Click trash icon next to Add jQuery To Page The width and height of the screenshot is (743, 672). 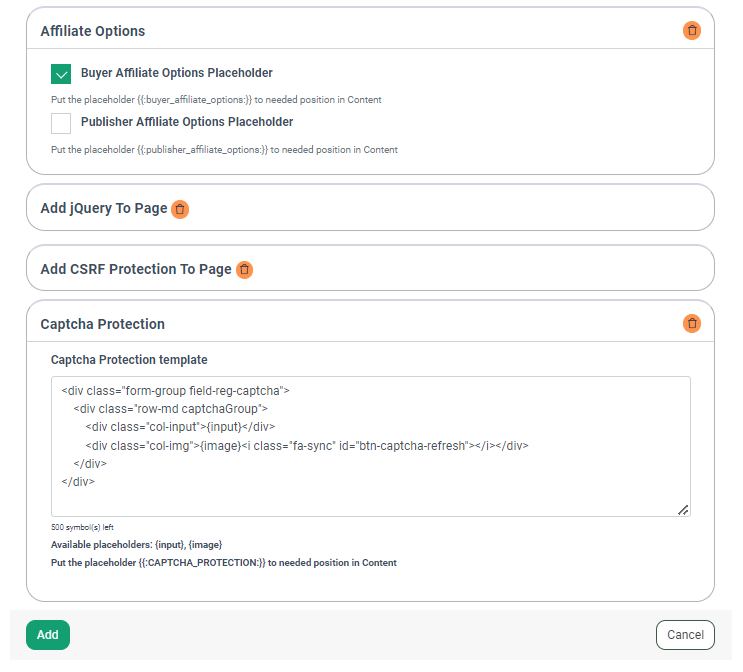pyautogui.click(x=179, y=209)
